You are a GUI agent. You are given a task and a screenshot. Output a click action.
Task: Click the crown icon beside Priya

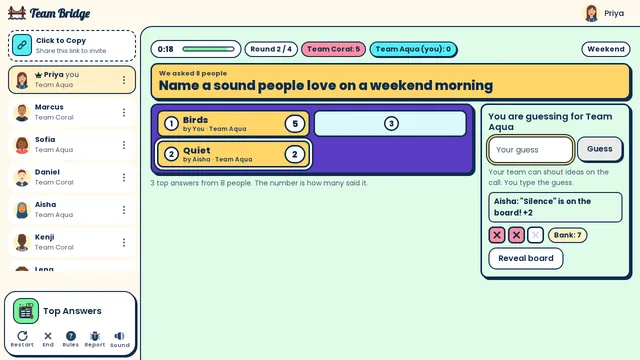(x=38, y=75)
